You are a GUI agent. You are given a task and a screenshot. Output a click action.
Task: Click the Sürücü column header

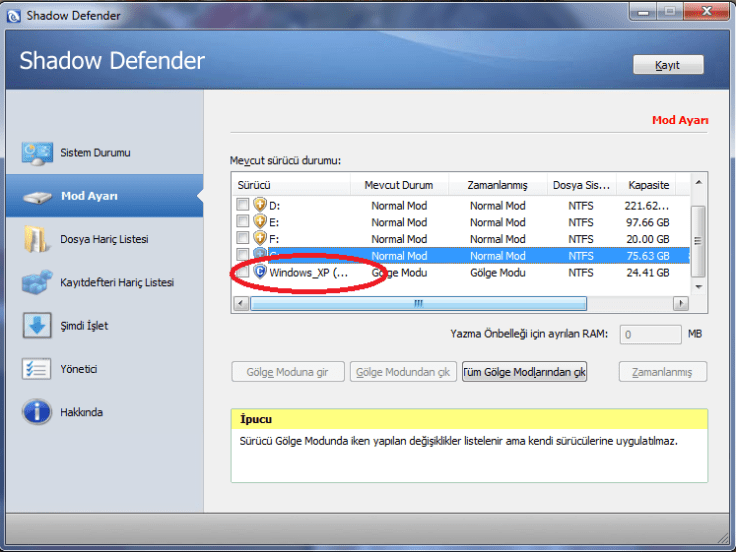[x=291, y=185]
